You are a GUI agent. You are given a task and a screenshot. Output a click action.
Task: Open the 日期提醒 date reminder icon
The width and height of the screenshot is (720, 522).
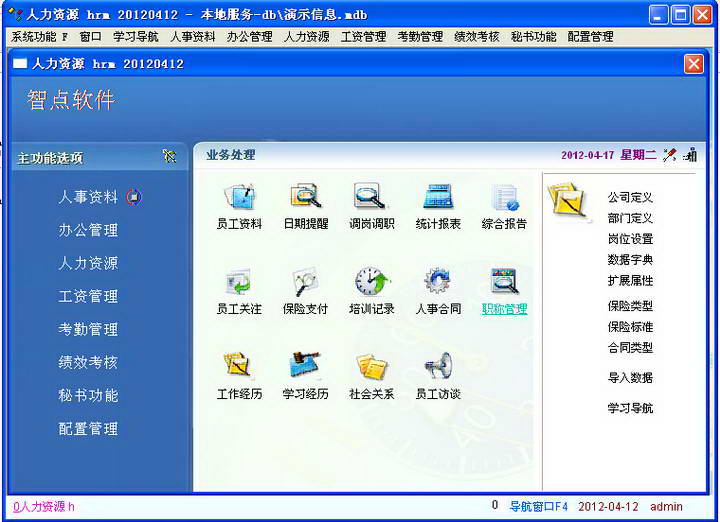tap(305, 196)
